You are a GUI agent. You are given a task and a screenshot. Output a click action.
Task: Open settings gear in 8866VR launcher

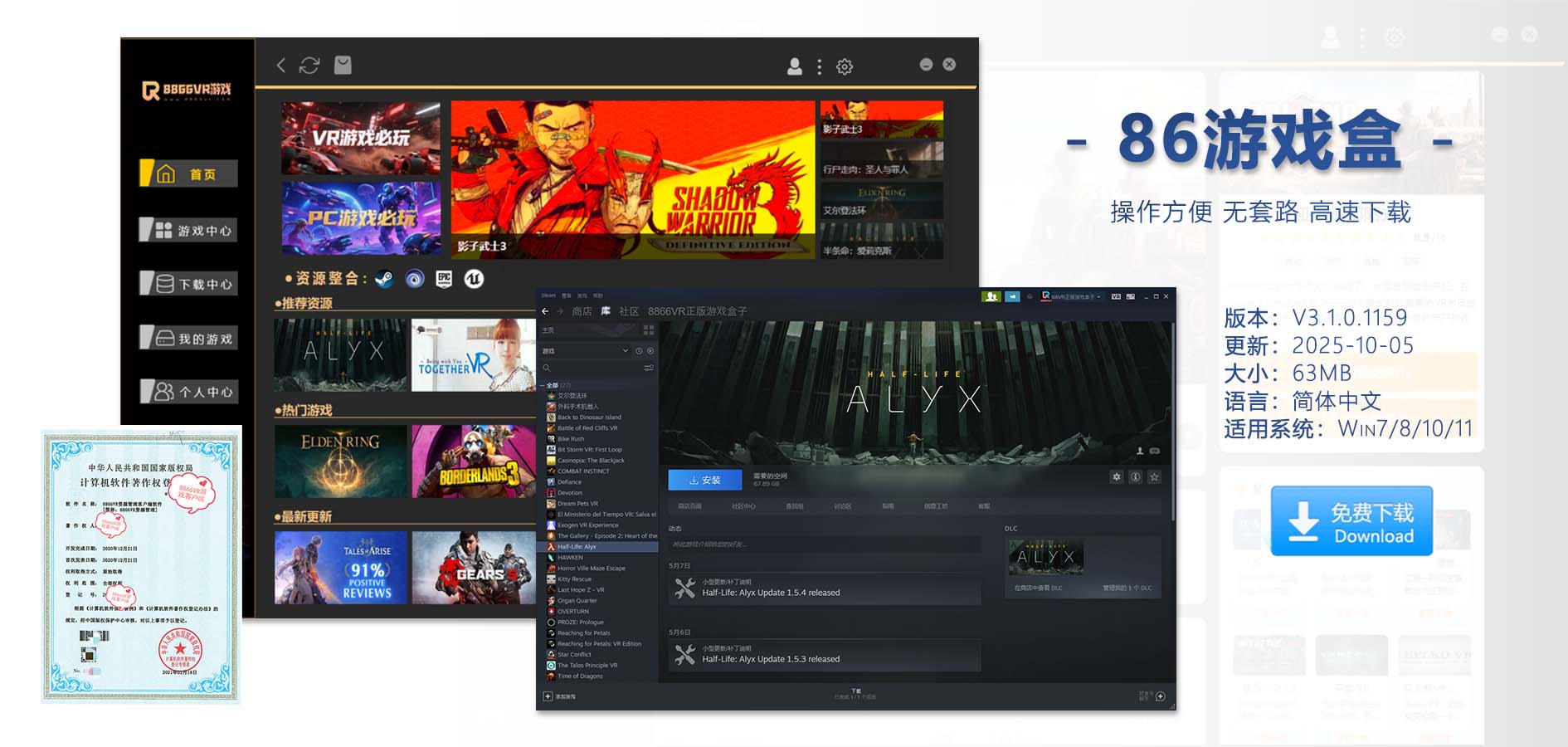(845, 66)
